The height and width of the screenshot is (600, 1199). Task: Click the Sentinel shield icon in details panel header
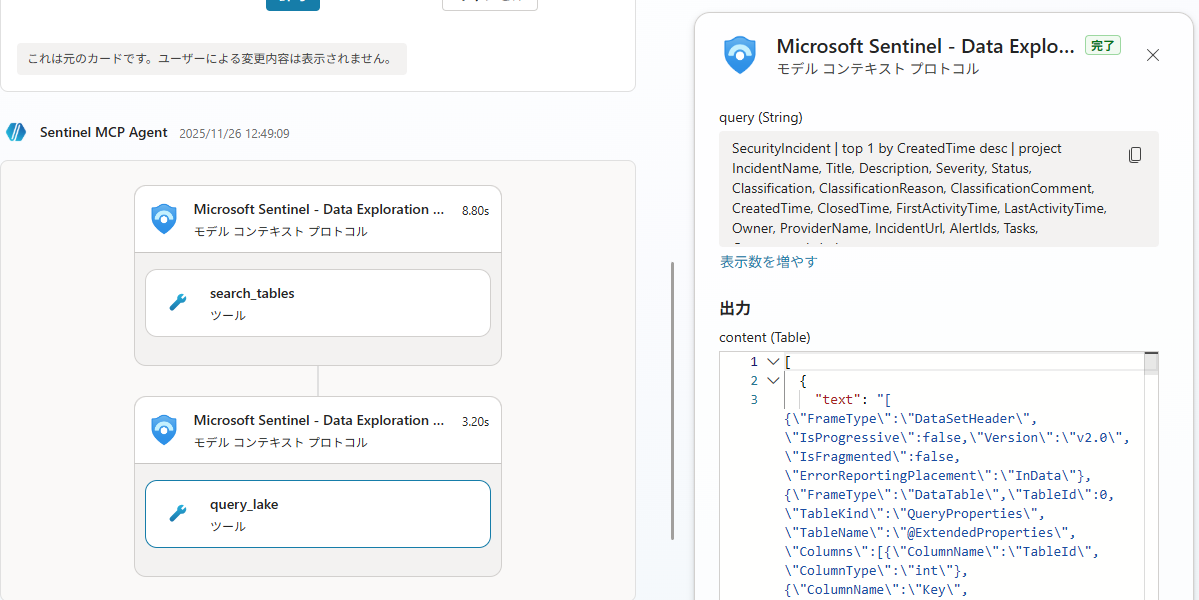pyautogui.click(x=740, y=55)
